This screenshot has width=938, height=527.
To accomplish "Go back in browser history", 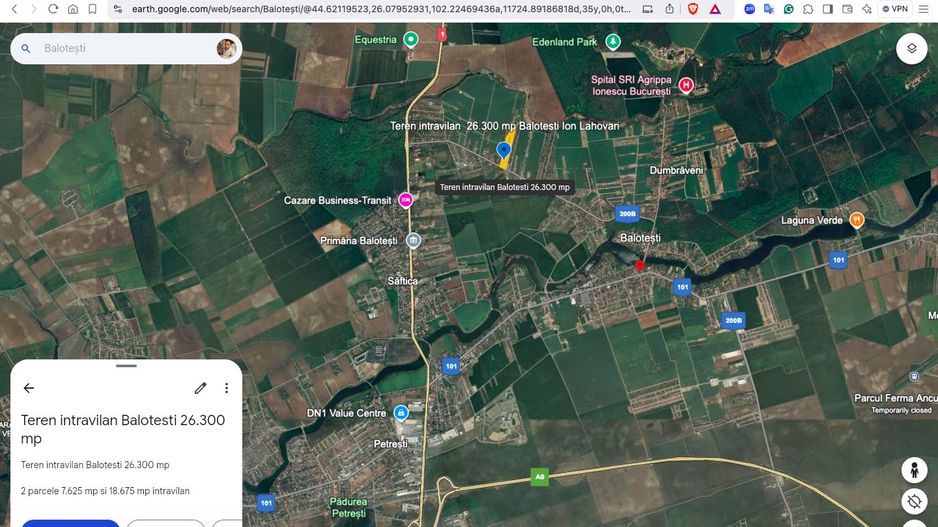I will click(14, 9).
